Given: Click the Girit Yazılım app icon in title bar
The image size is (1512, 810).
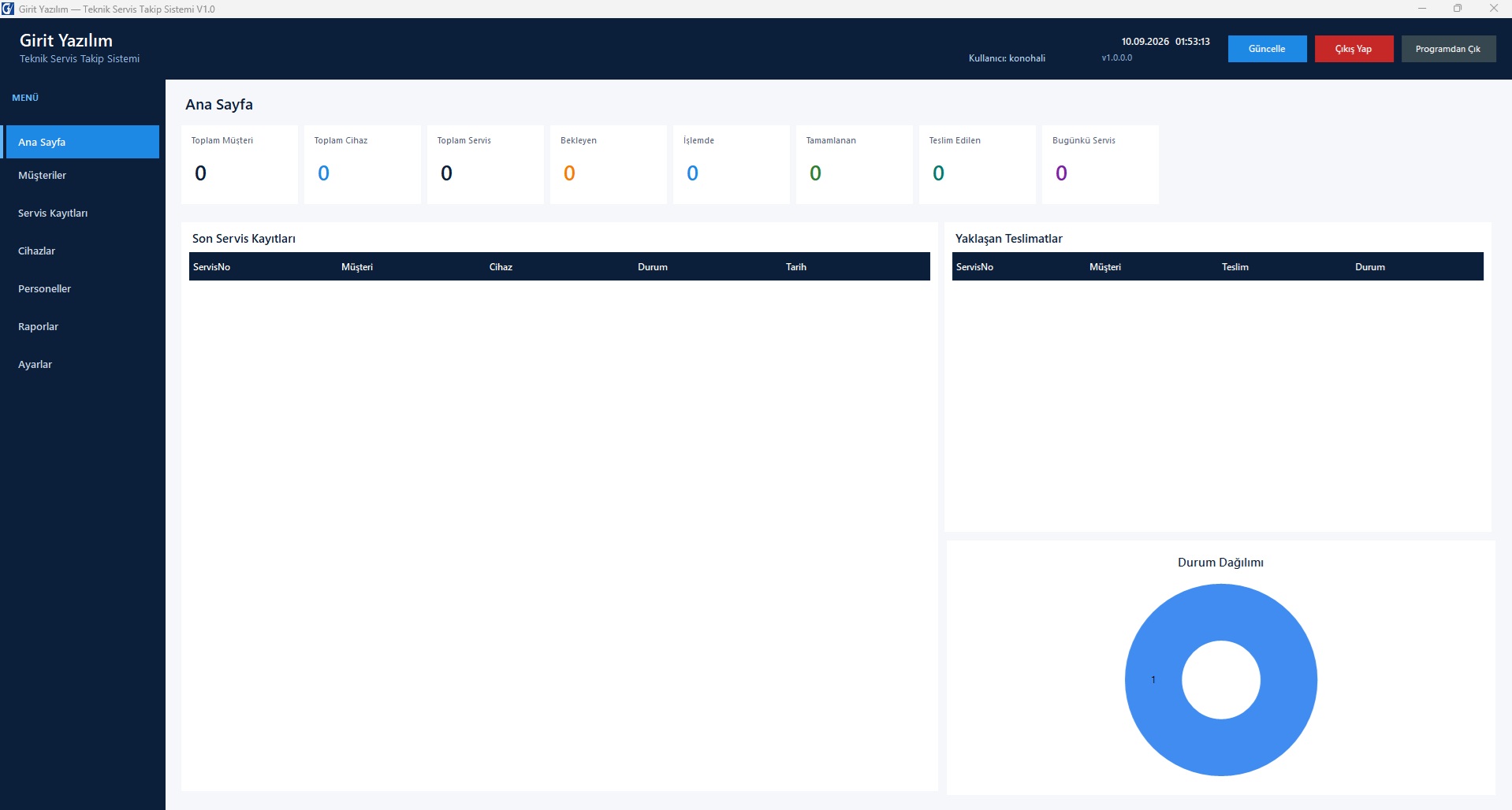Looking at the screenshot, I should pos(8,9).
